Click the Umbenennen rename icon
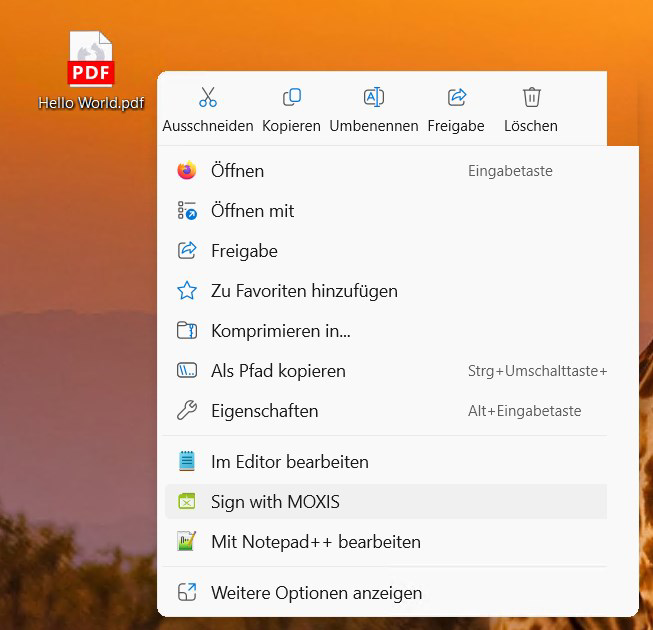 (374, 97)
